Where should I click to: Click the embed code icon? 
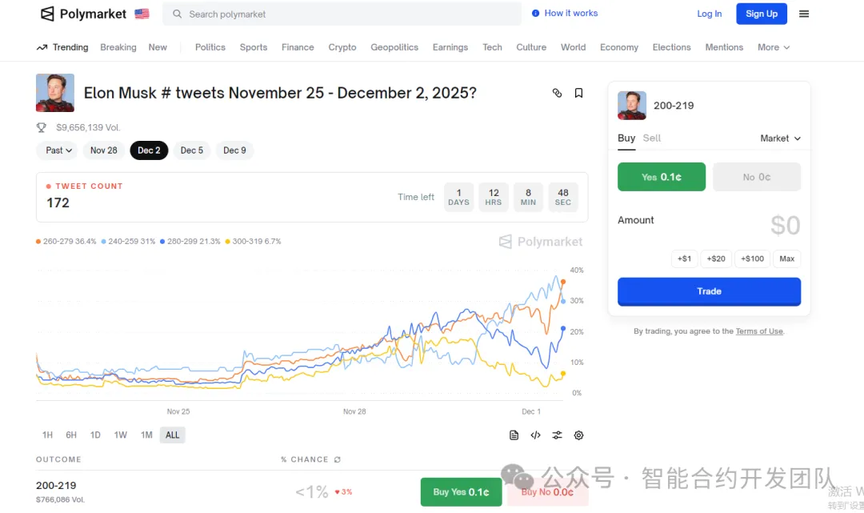(536, 435)
